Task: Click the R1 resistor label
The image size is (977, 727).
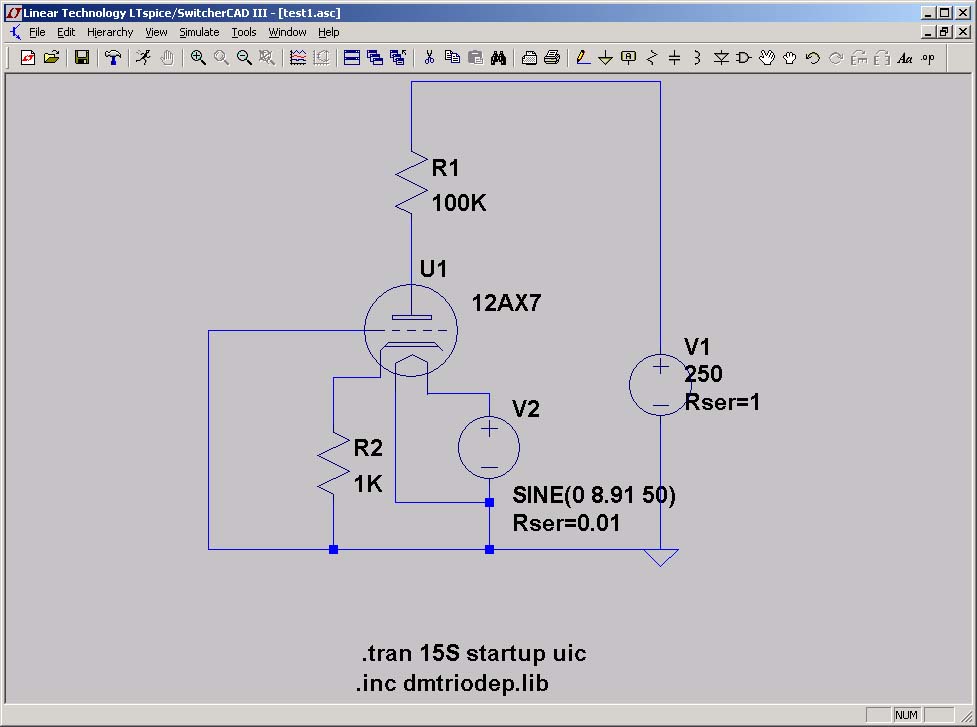Action: pyautogui.click(x=446, y=168)
